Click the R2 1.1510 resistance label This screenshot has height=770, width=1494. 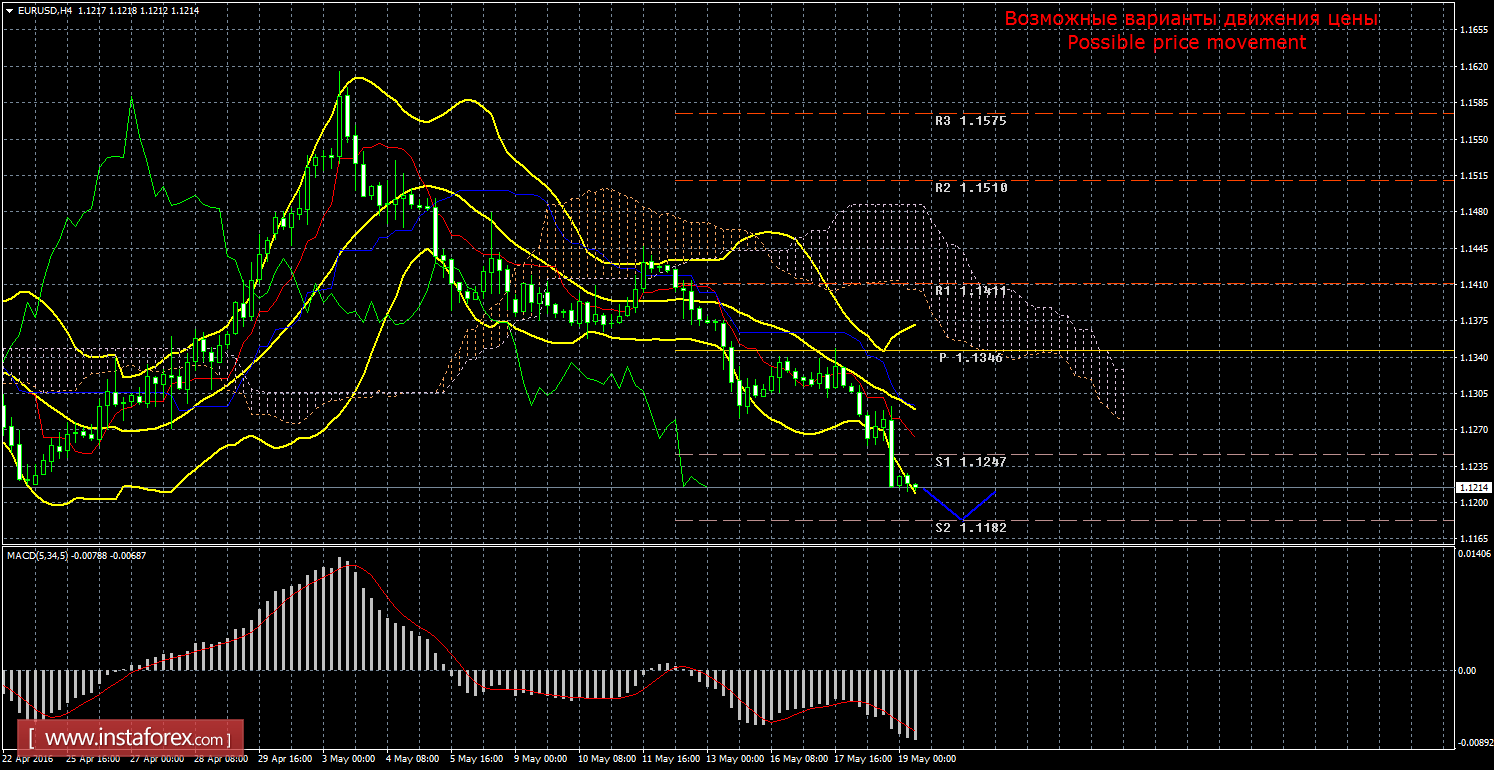(x=971, y=187)
